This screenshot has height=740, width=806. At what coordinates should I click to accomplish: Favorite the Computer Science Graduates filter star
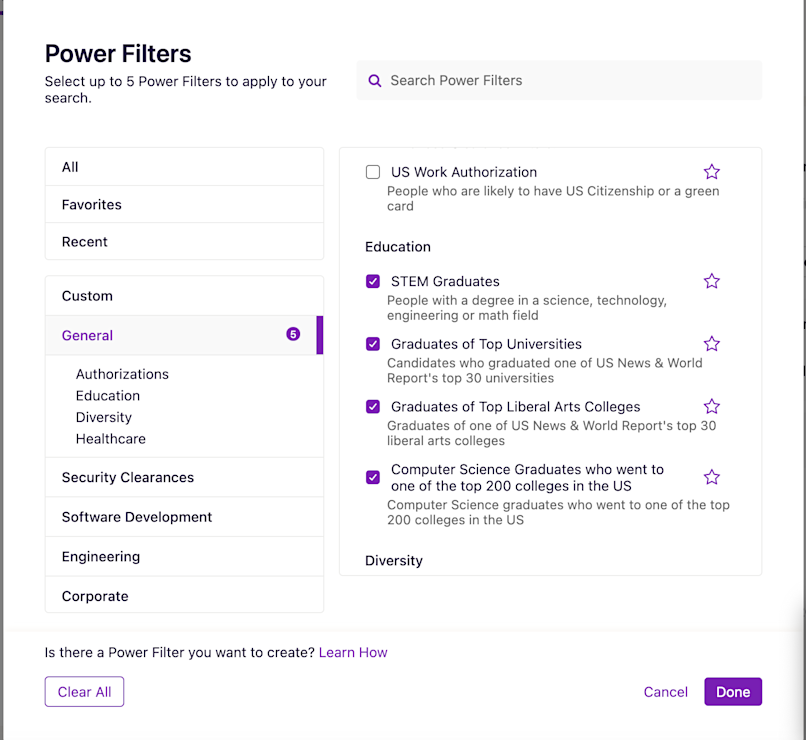(x=712, y=477)
